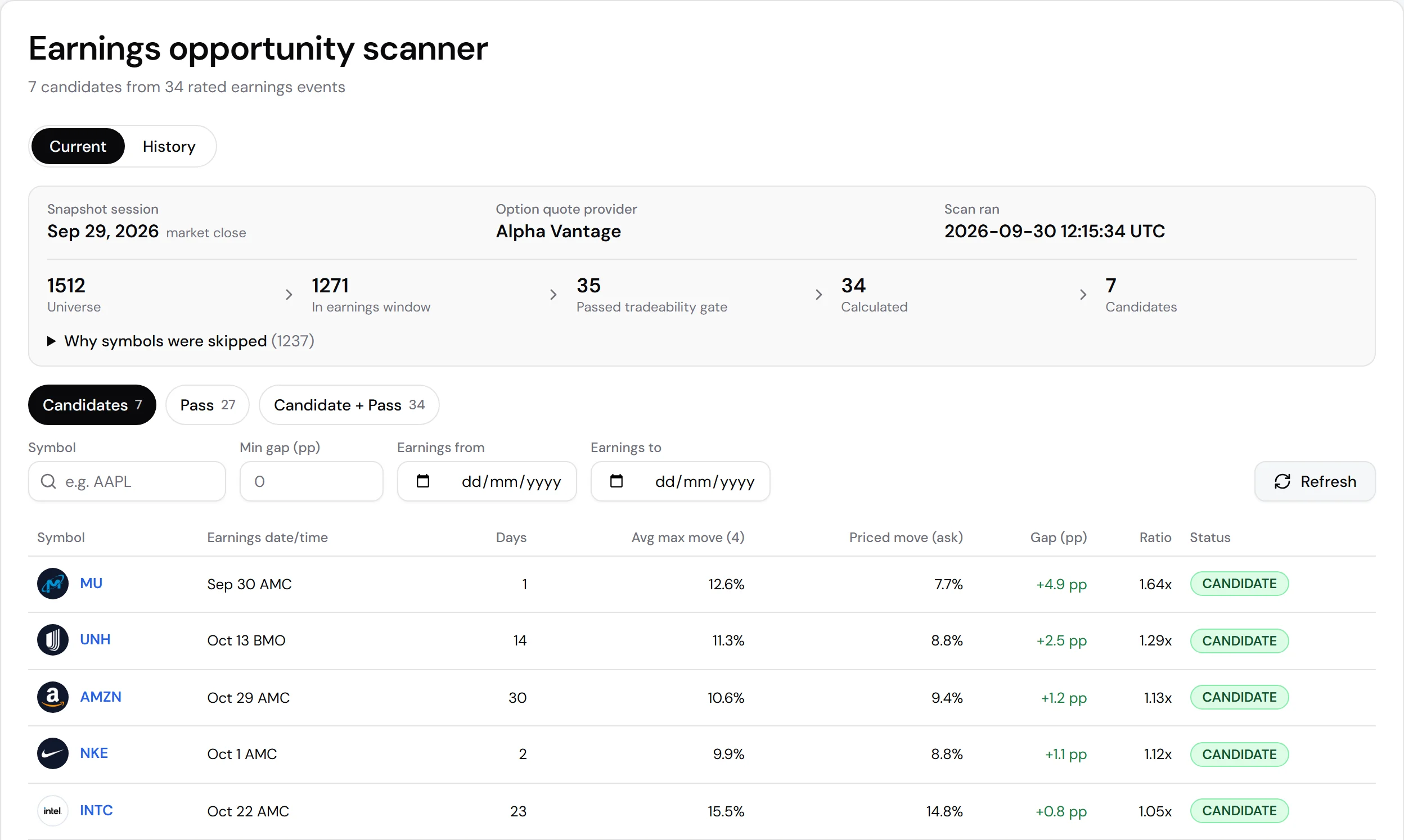Click the Ratio column header
This screenshot has width=1404, height=840.
pyautogui.click(x=1155, y=538)
